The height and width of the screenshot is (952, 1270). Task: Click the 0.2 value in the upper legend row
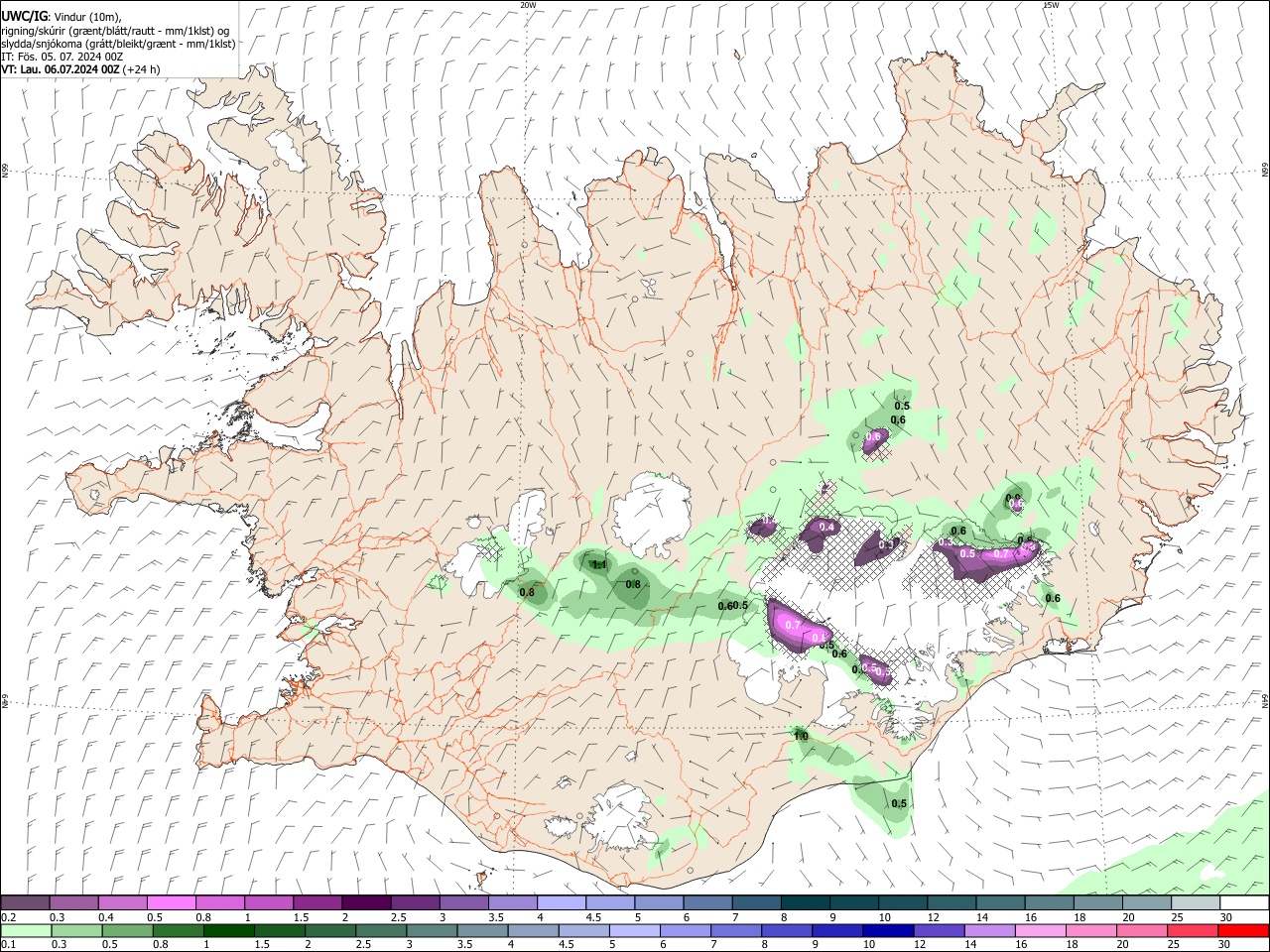tap(8, 917)
